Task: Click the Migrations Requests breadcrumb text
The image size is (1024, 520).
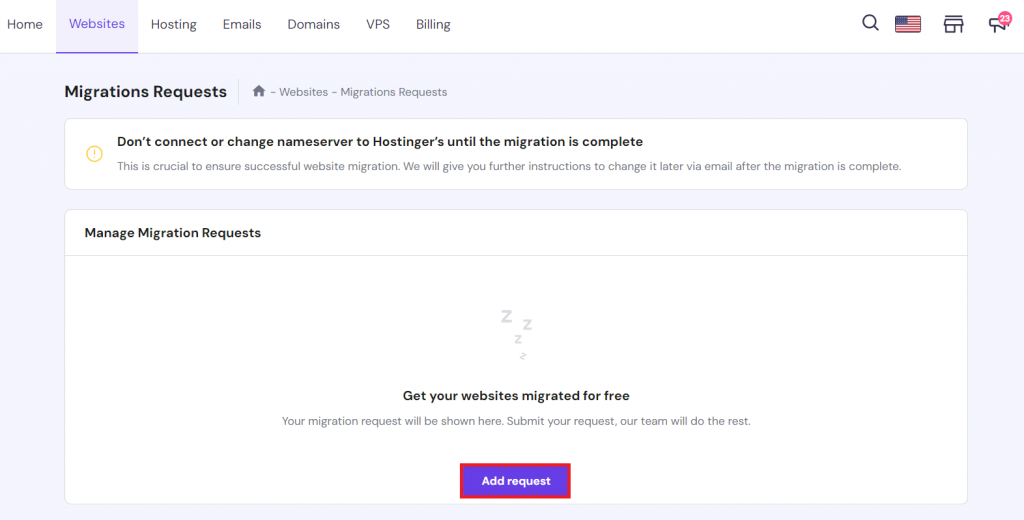Action: pyautogui.click(x=394, y=92)
